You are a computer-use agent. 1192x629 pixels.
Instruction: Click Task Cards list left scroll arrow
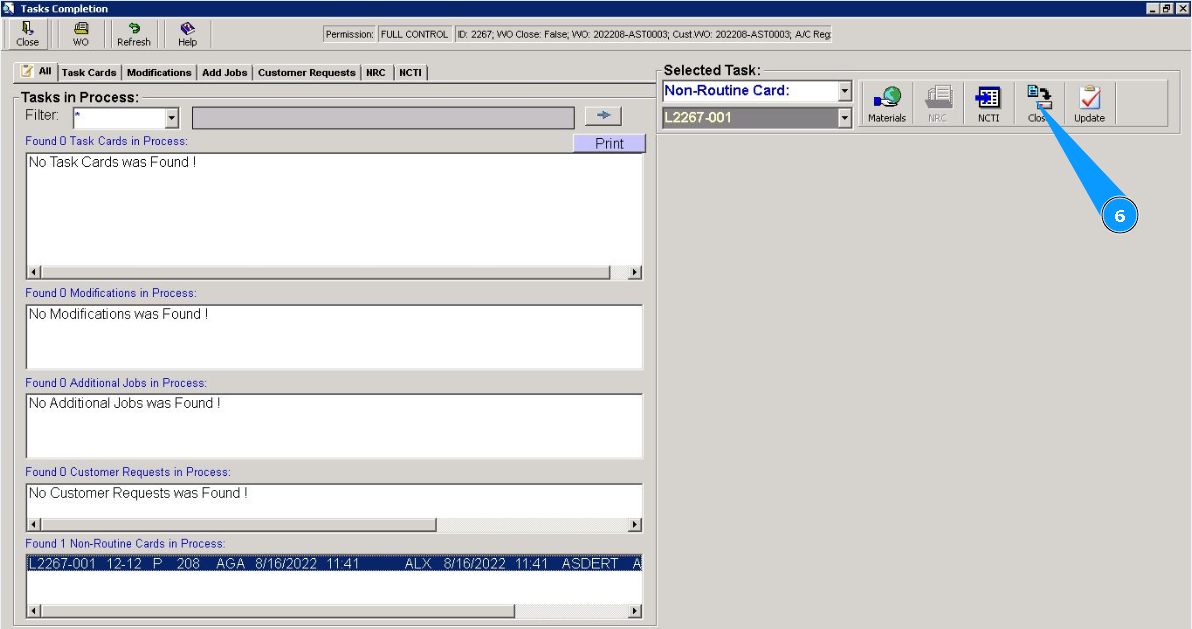[x=33, y=272]
